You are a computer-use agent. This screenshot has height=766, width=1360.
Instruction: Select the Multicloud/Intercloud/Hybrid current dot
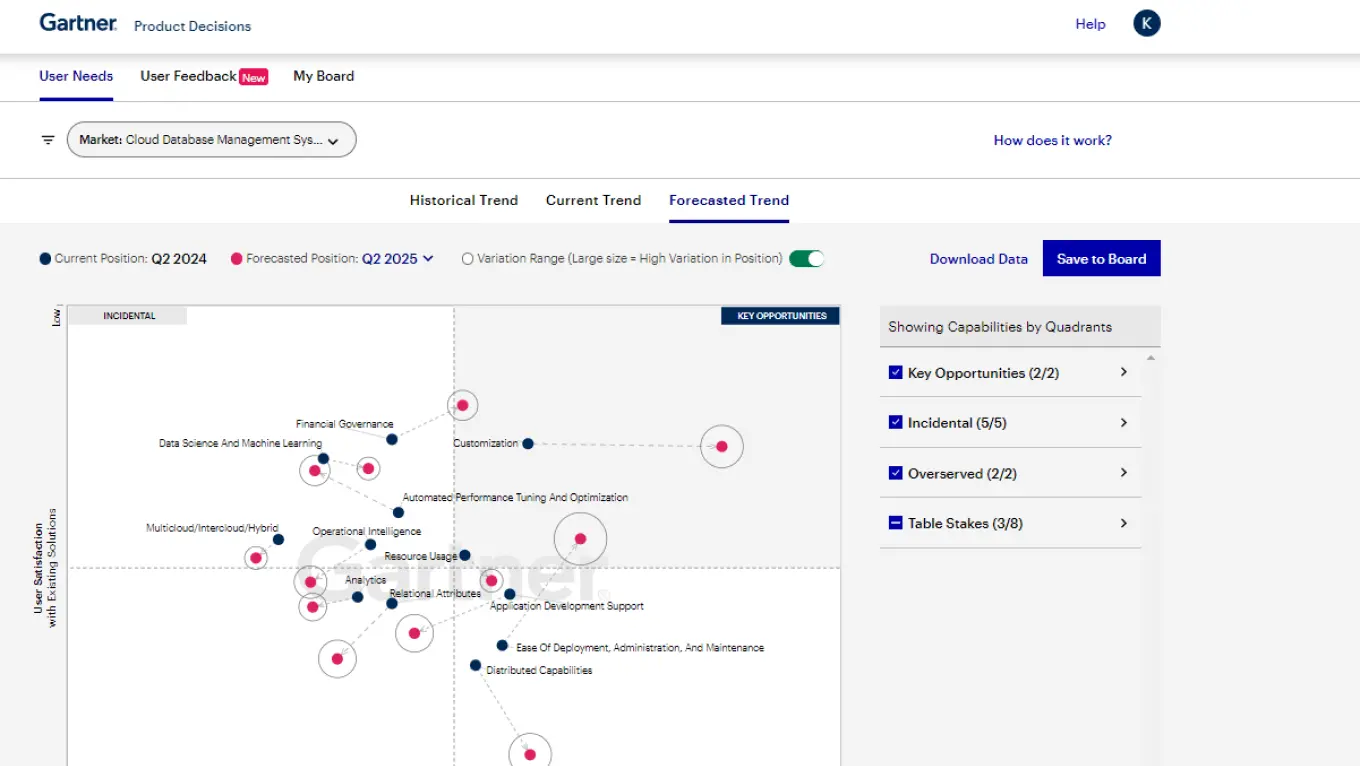pyautogui.click(x=278, y=540)
